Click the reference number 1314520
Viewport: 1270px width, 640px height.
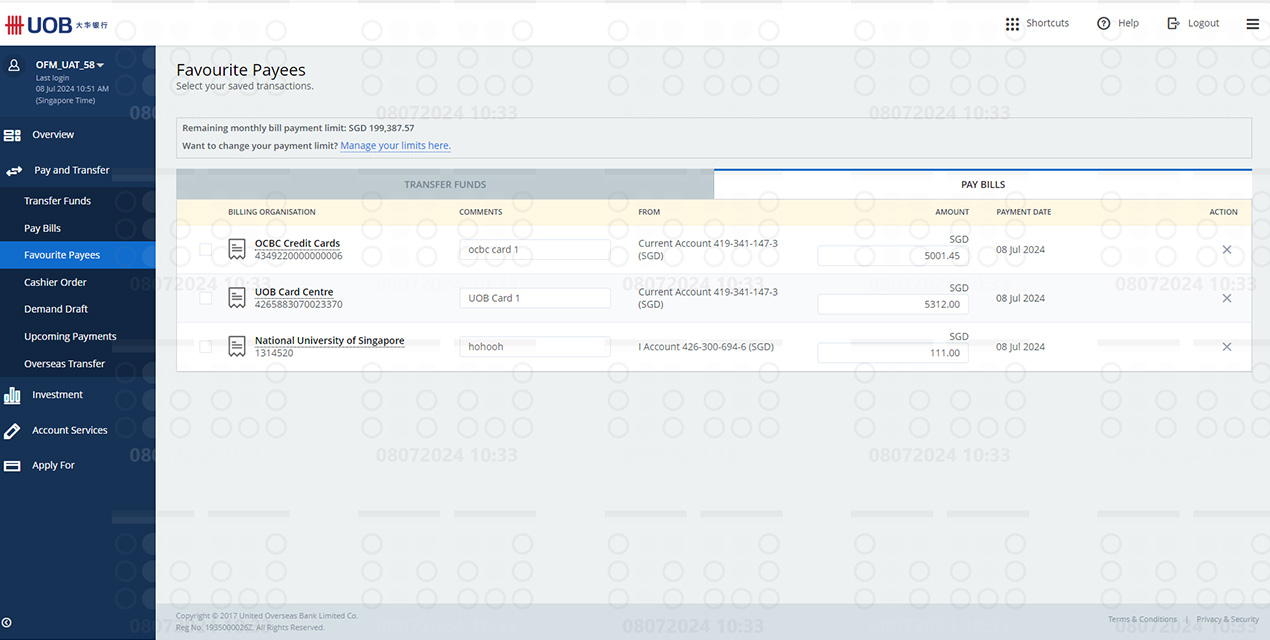point(274,353)
